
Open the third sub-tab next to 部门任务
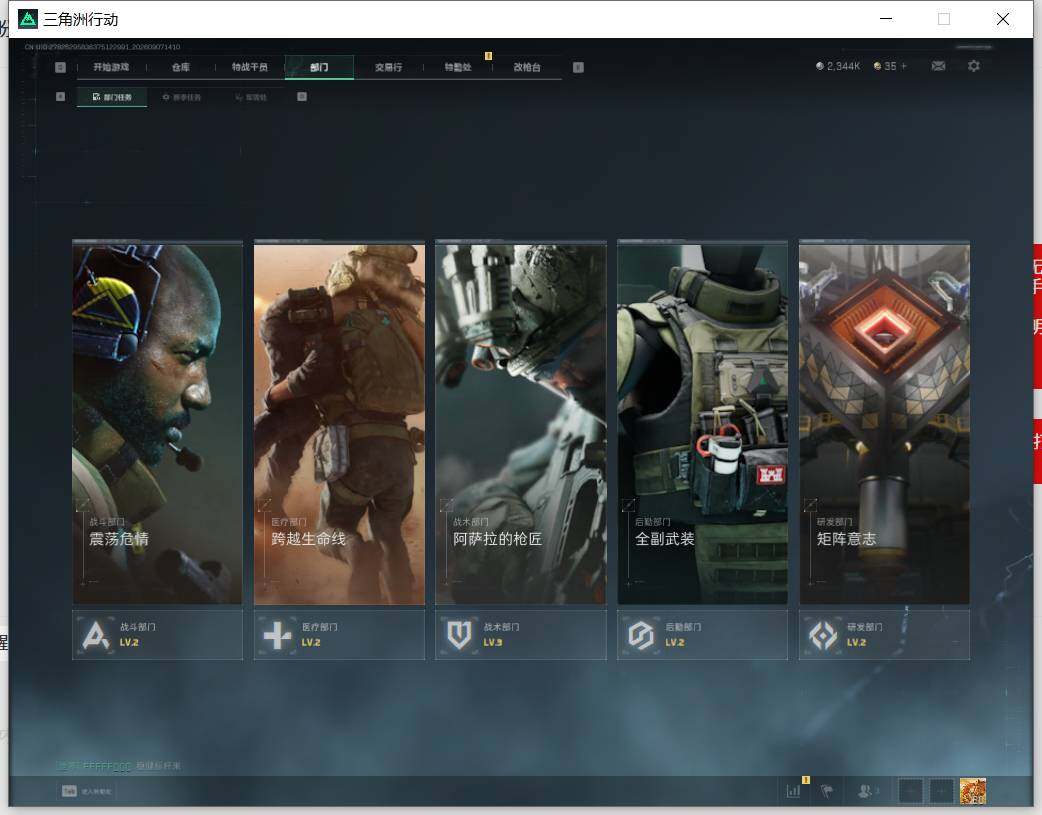251,97
